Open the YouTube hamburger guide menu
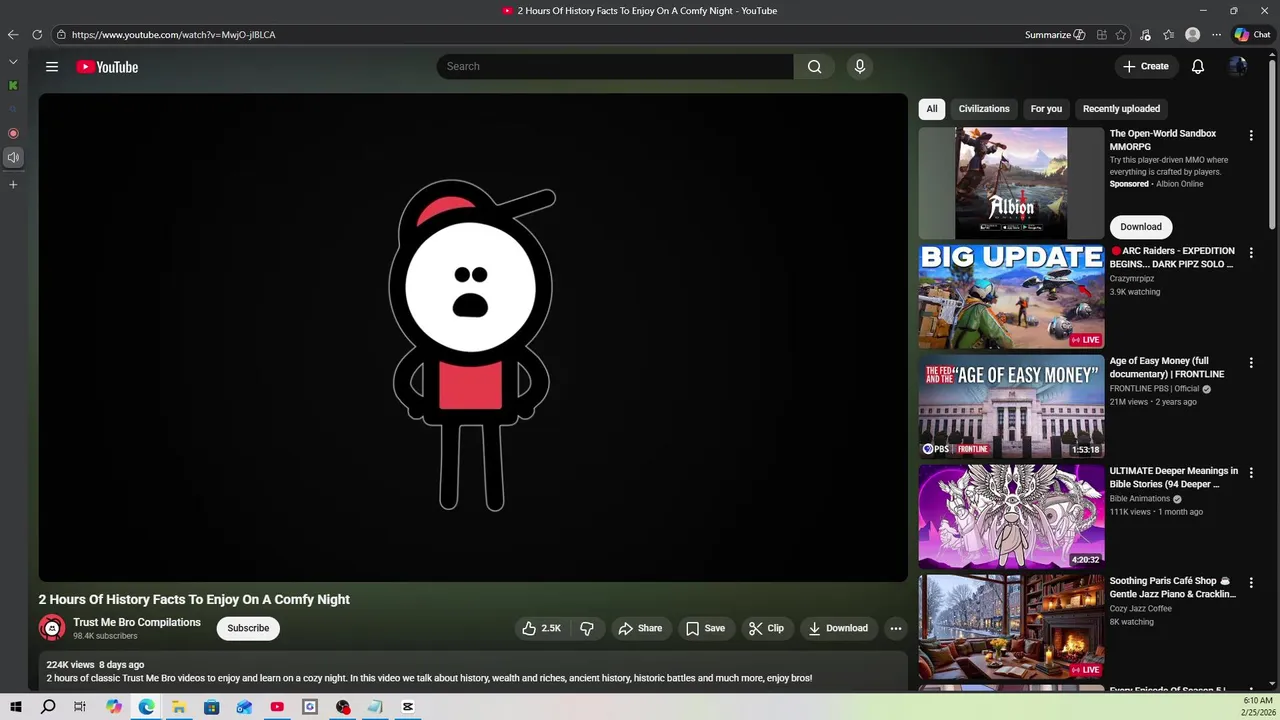Image resolution: width=1280 pixels, height=720 pixels. click(52, 67)
